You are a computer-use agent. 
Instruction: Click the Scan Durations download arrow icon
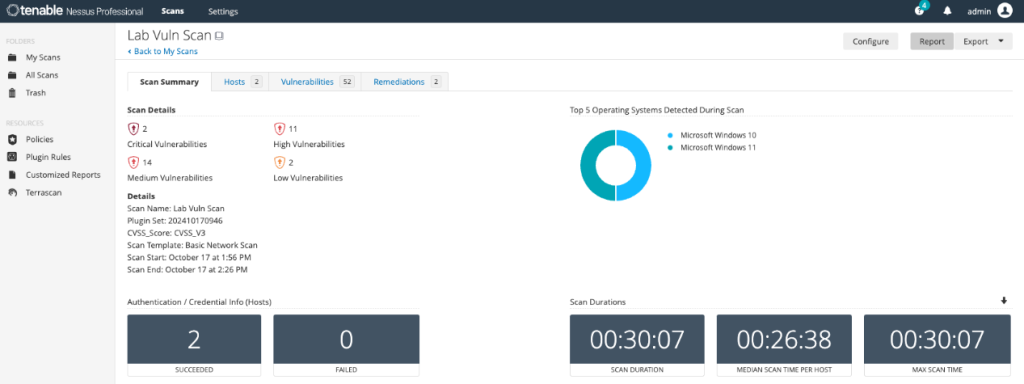tap(1004, 300)
